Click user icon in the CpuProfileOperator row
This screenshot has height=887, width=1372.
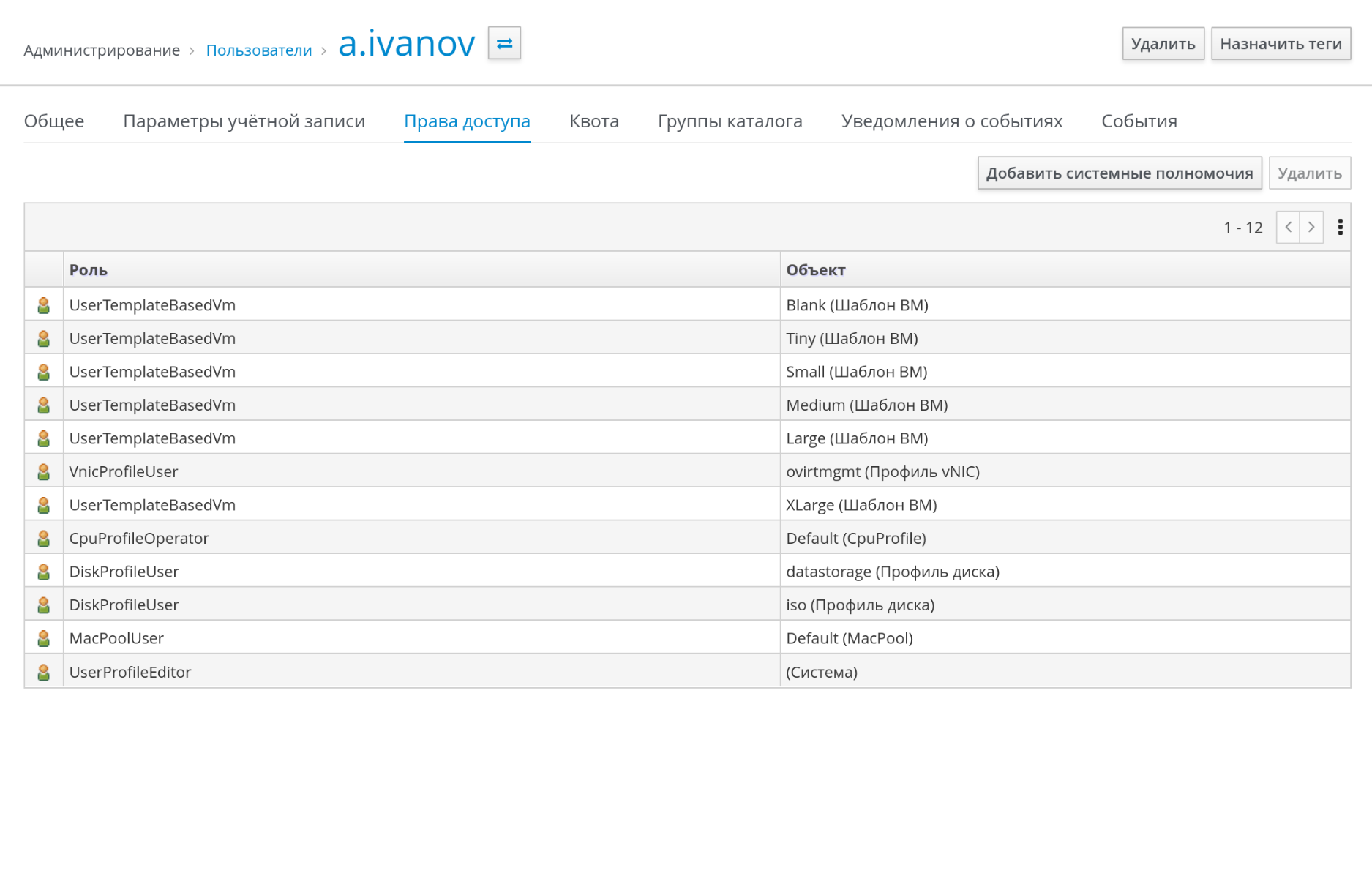tap(44, 539)
